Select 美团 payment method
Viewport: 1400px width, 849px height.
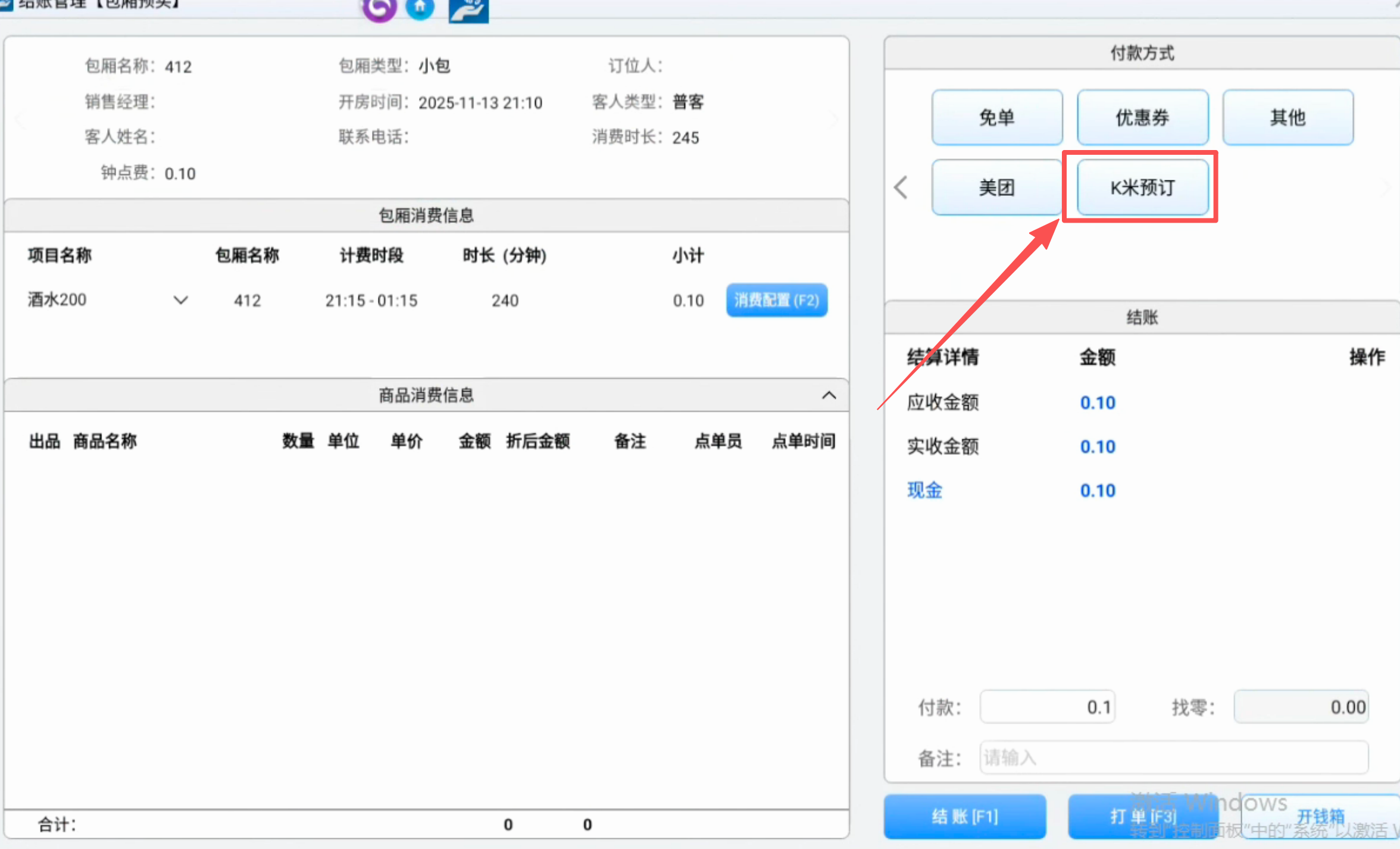(996, 187)
